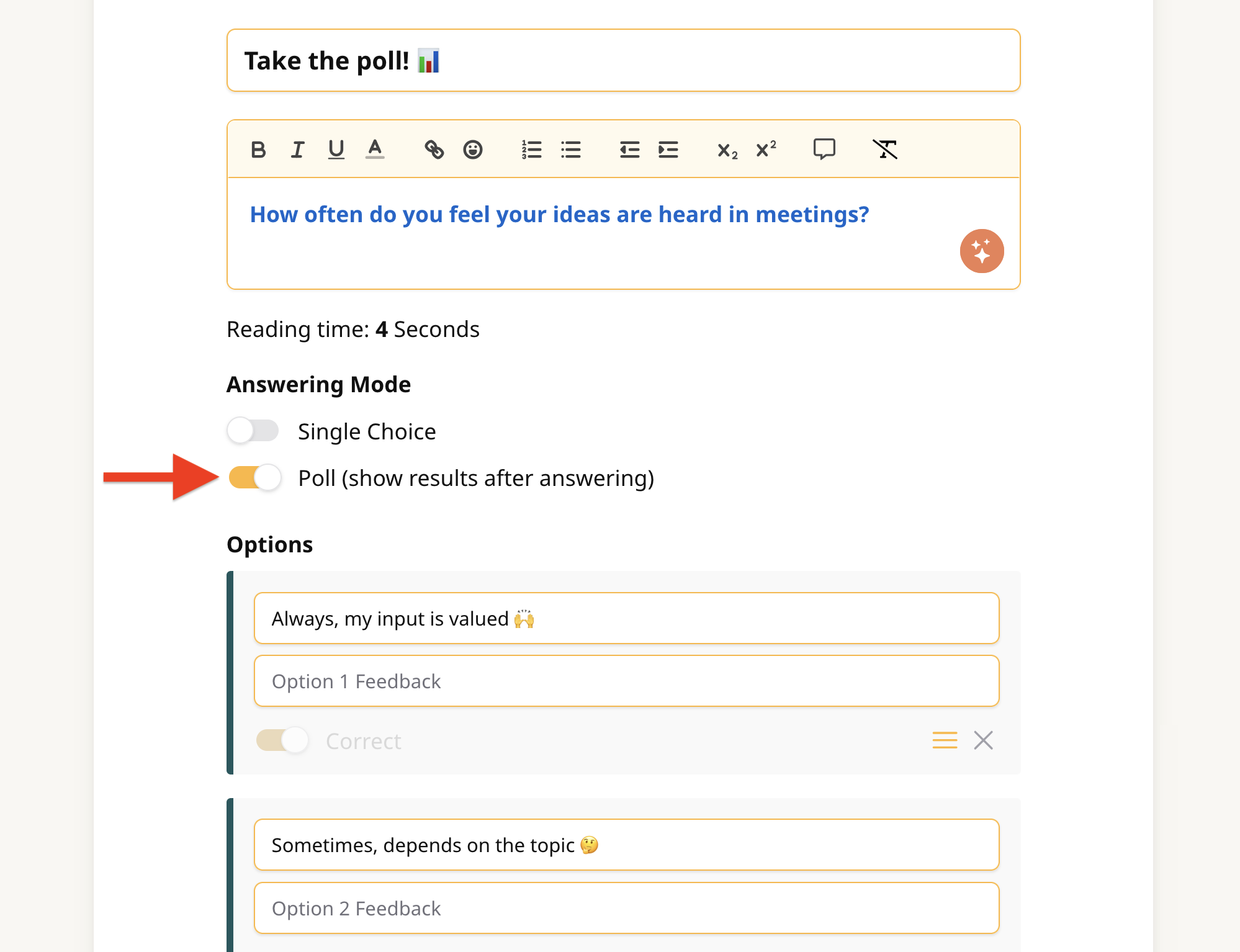The height and width of the screenshot is (952, 1240).
Task: Create a bulleted list
Action: click(570, 150)
